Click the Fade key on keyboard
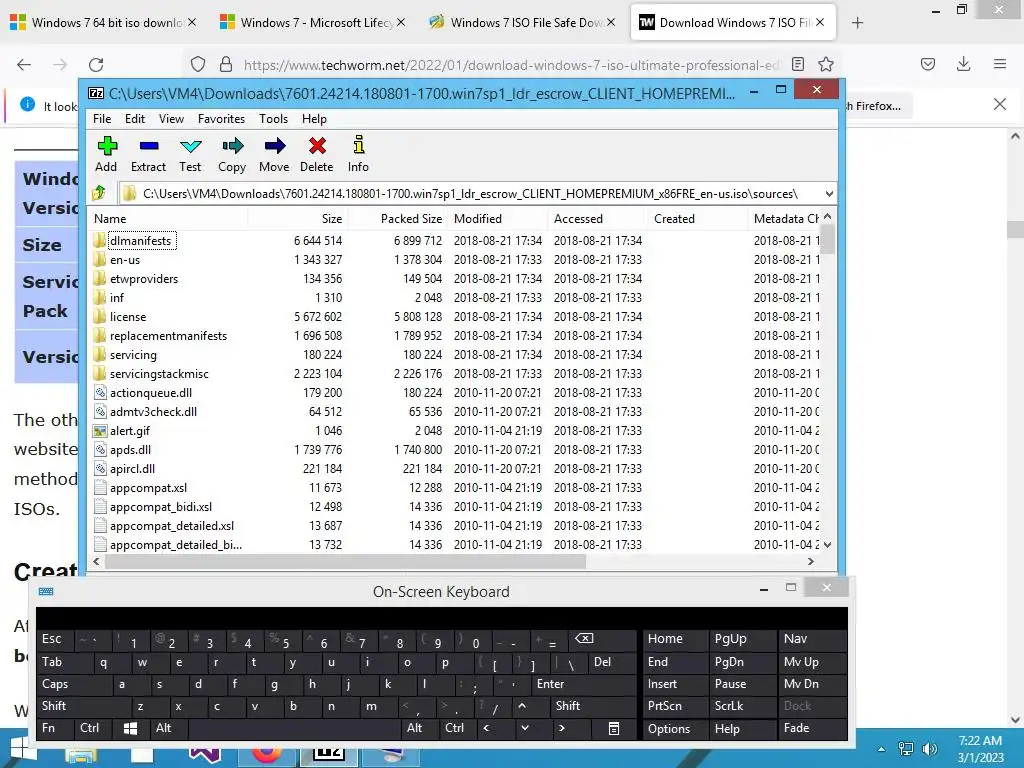The height and width of the screenshot is (768, 1024). [x=812, y=729]
